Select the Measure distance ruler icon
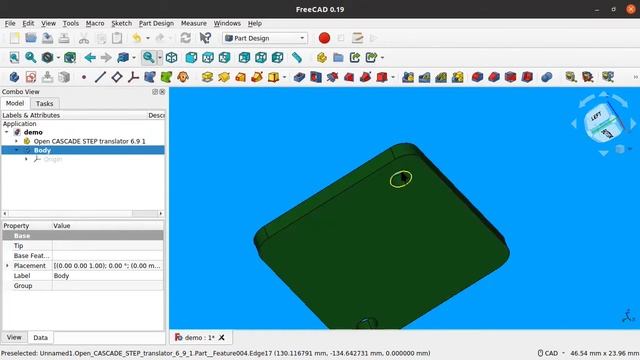Viewport: 640px width, 360px height. tap(297, 58)
